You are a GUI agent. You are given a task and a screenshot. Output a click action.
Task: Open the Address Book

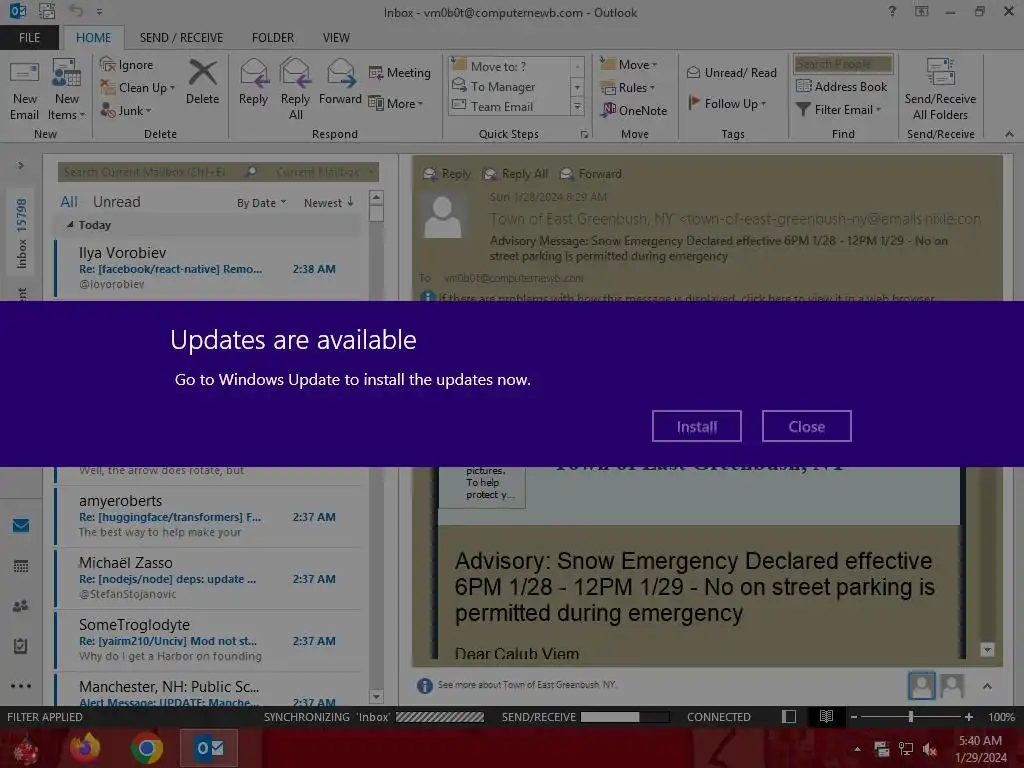tap(841, 86)
